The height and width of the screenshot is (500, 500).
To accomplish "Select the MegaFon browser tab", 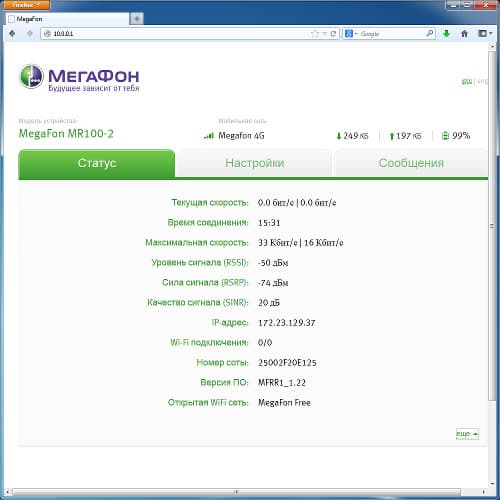I will coord(67,19).
